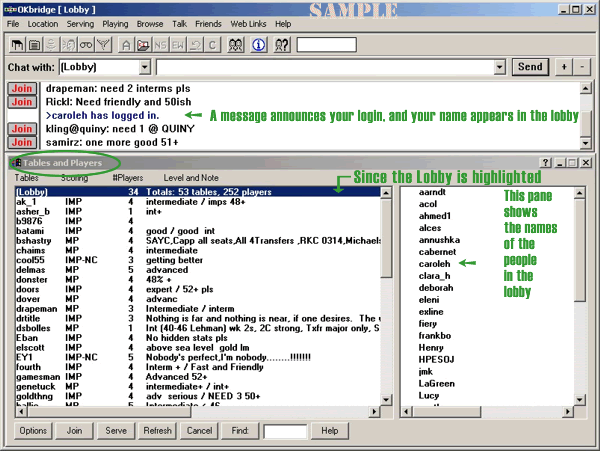
Task: Click the person with question mark icon
Action: click(282, 45)
